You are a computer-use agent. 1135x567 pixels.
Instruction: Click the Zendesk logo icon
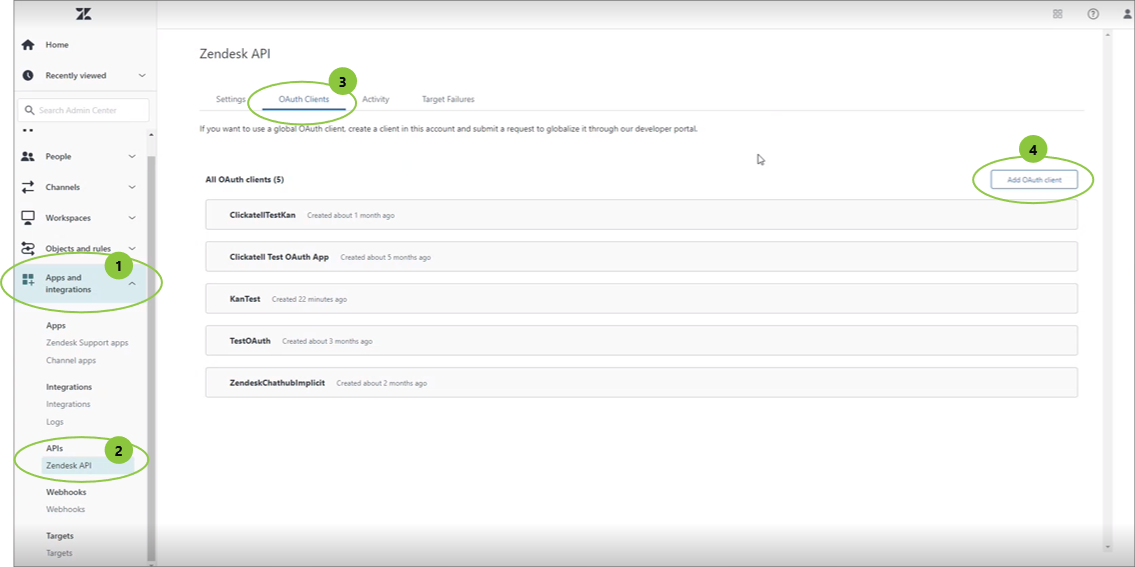[82, 14]
